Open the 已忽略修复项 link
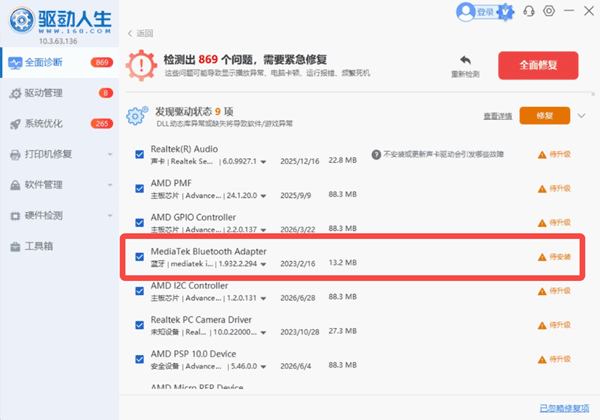Viewport: 600px width, 420px height. coord(564,408)
